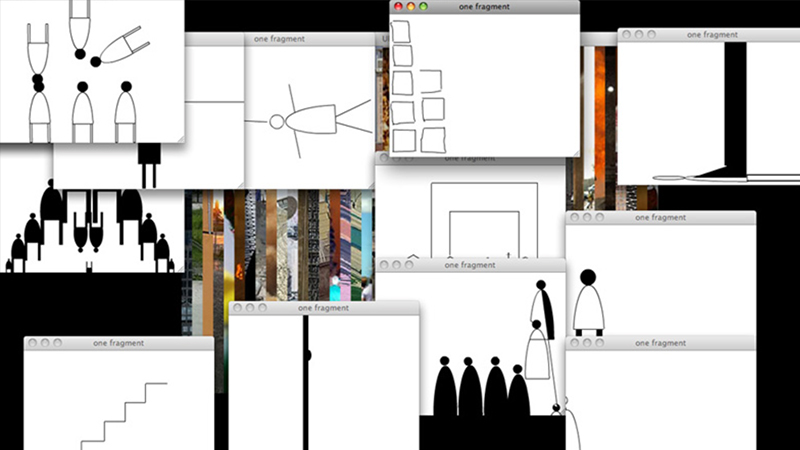This screenshot has height=450, width=800.
Task: Minimize the empty bottom-right one fragment window
Action: (587, 343)
